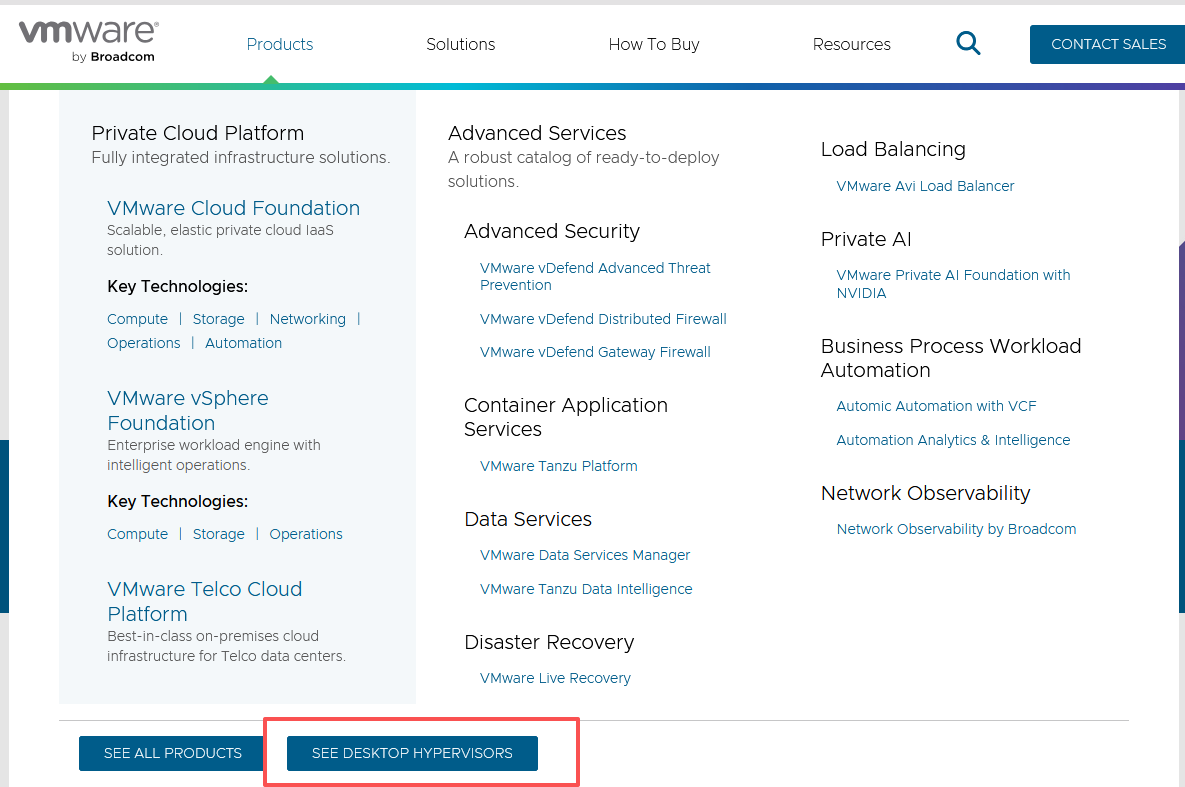Click the Advanced Security heading
This screenshot has width=1185, height=787.
tap(552, 231)
